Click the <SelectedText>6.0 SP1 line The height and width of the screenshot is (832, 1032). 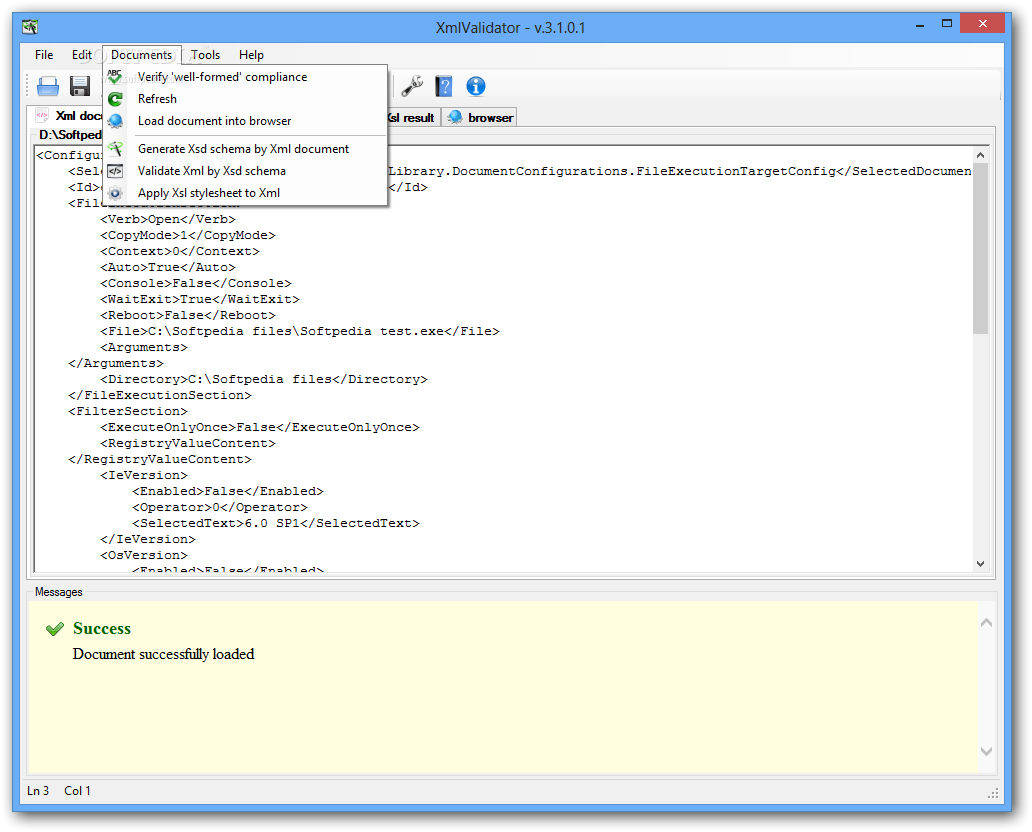pyautogui.click(x=276, y=523)
